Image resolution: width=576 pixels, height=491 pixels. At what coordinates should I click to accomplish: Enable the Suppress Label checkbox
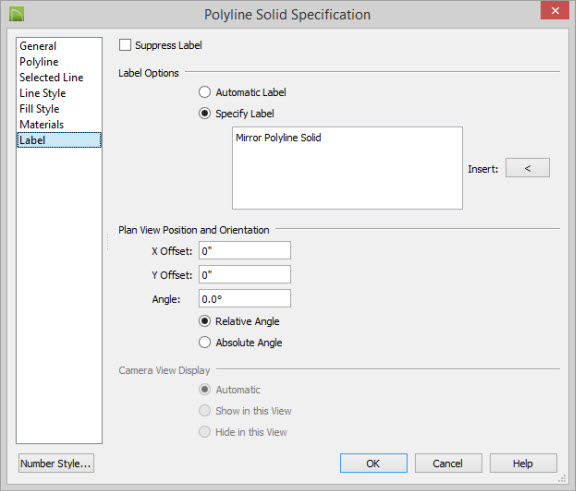point(125,45)
